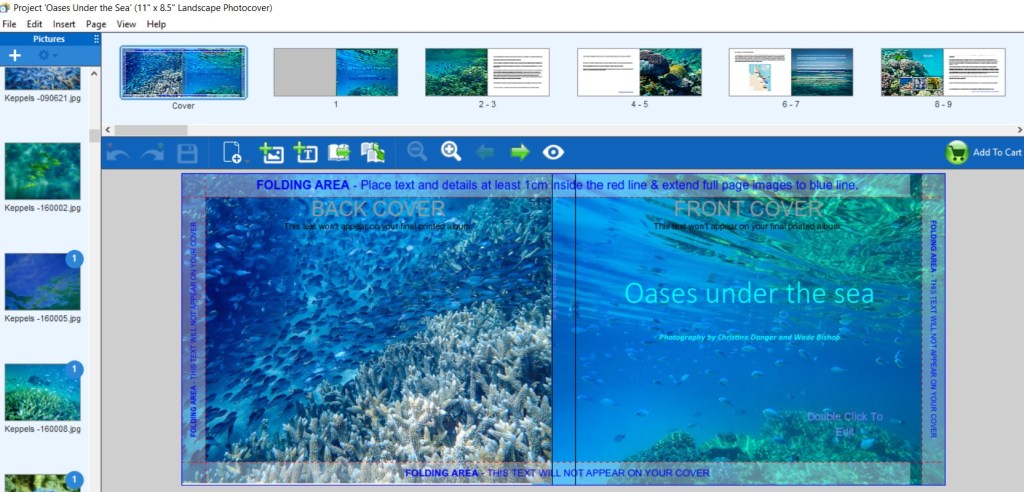Click the zoom in magnifier icon
The height and width of the screenshot is (492, 1024).
(451, 151)
